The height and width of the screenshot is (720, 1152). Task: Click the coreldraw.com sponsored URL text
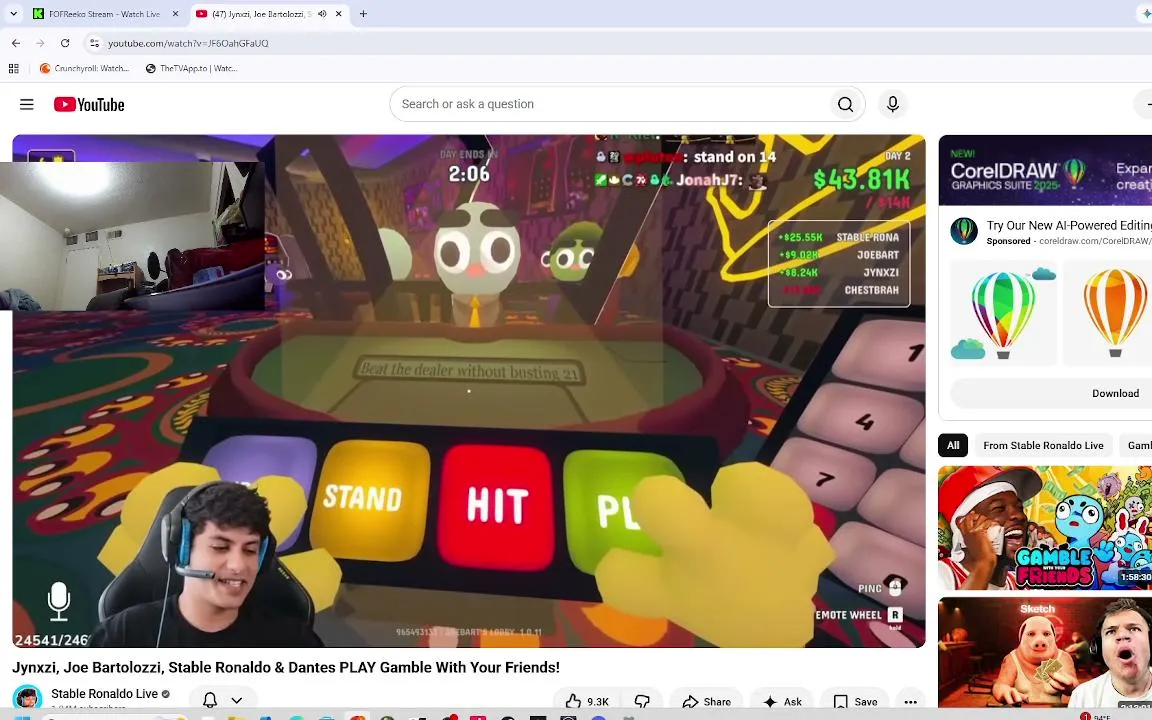point(1094,241)
